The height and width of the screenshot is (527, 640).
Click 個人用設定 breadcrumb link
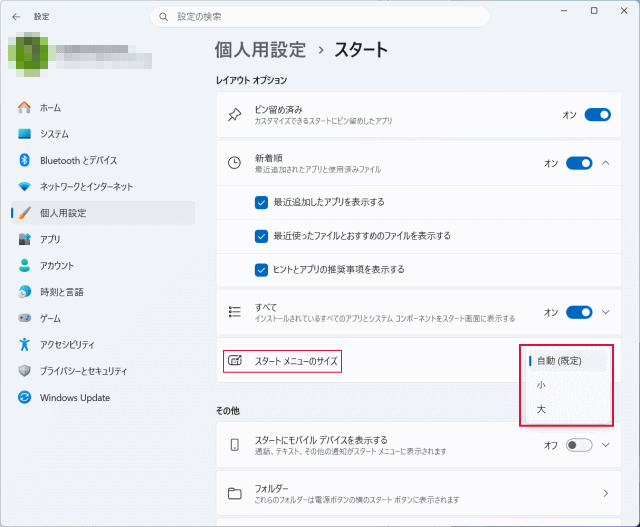260,50
